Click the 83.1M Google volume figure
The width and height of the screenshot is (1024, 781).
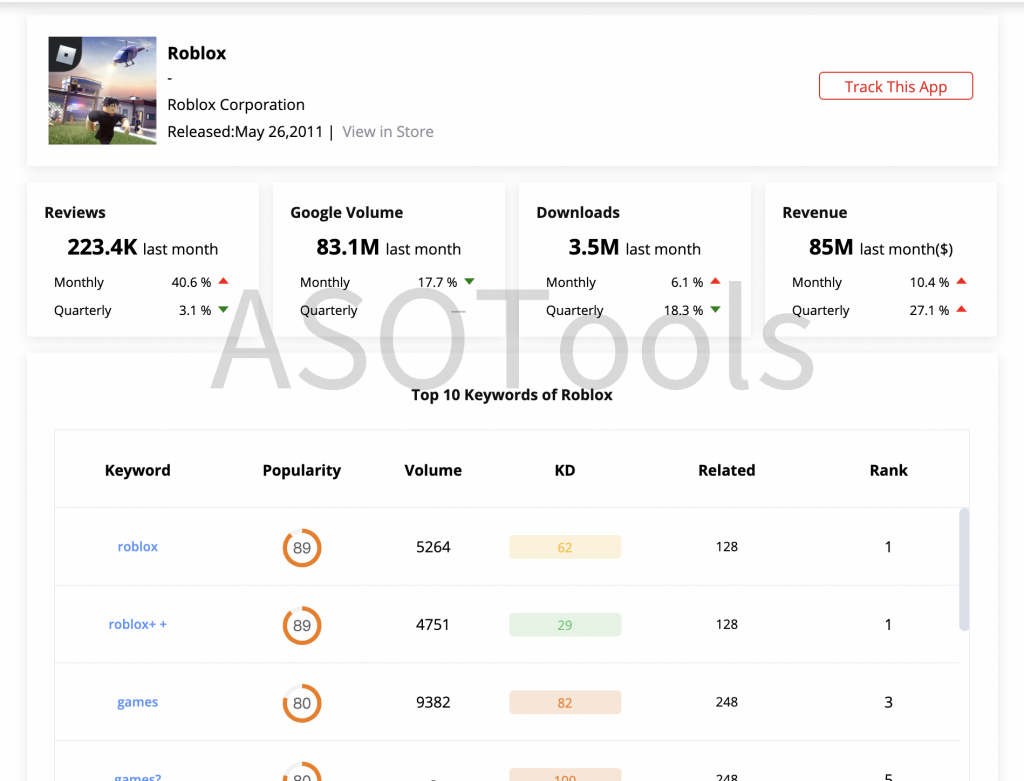(x=347, y=247)
